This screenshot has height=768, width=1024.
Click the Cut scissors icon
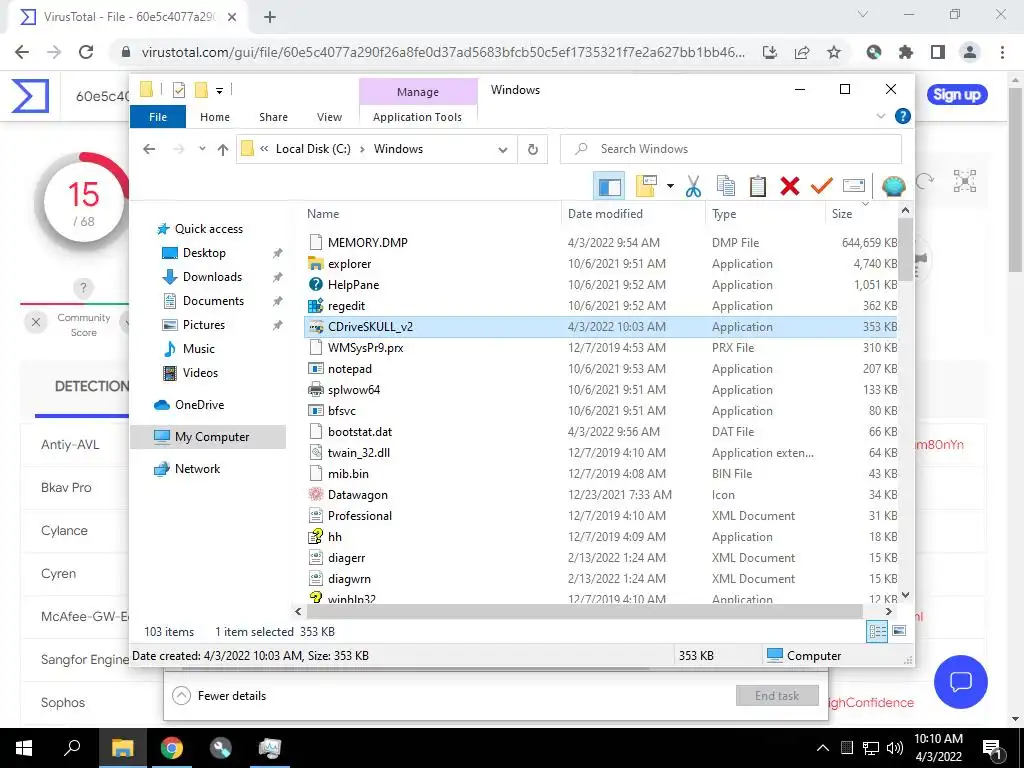[x=694, y=186]
